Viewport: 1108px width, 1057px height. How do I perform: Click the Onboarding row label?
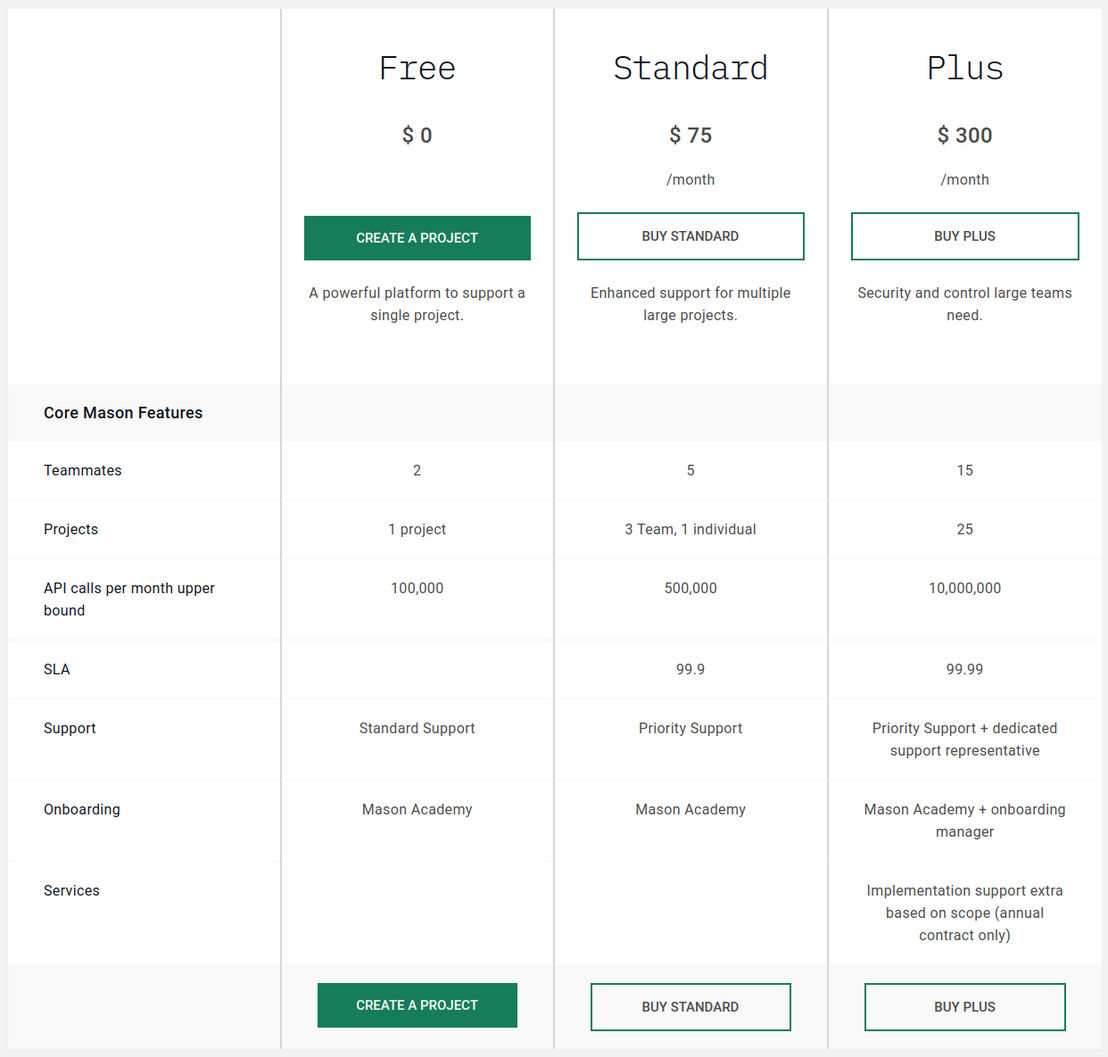pyautogui.click(x=82, y=810)
